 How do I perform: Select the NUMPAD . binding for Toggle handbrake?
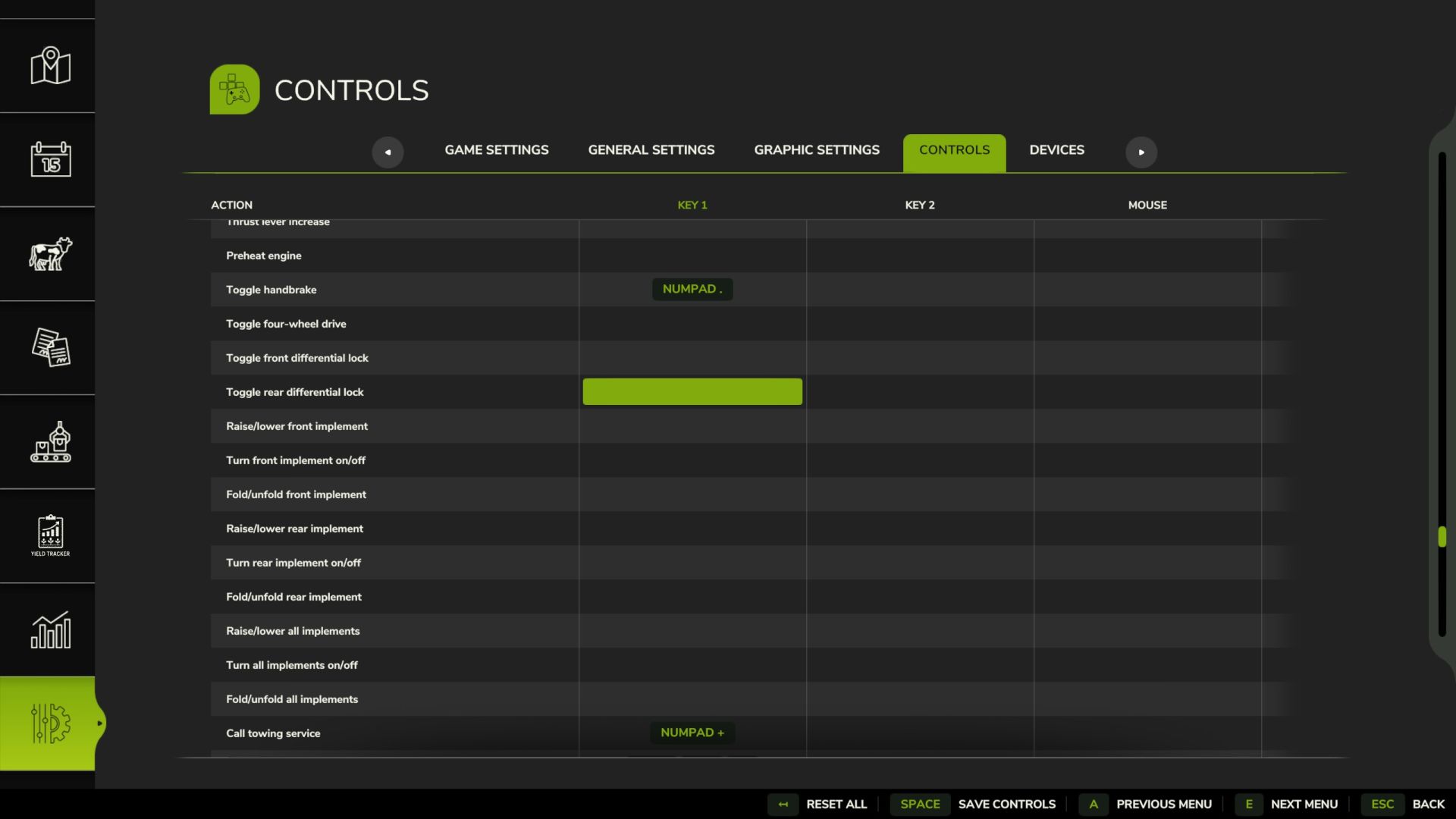692,289
